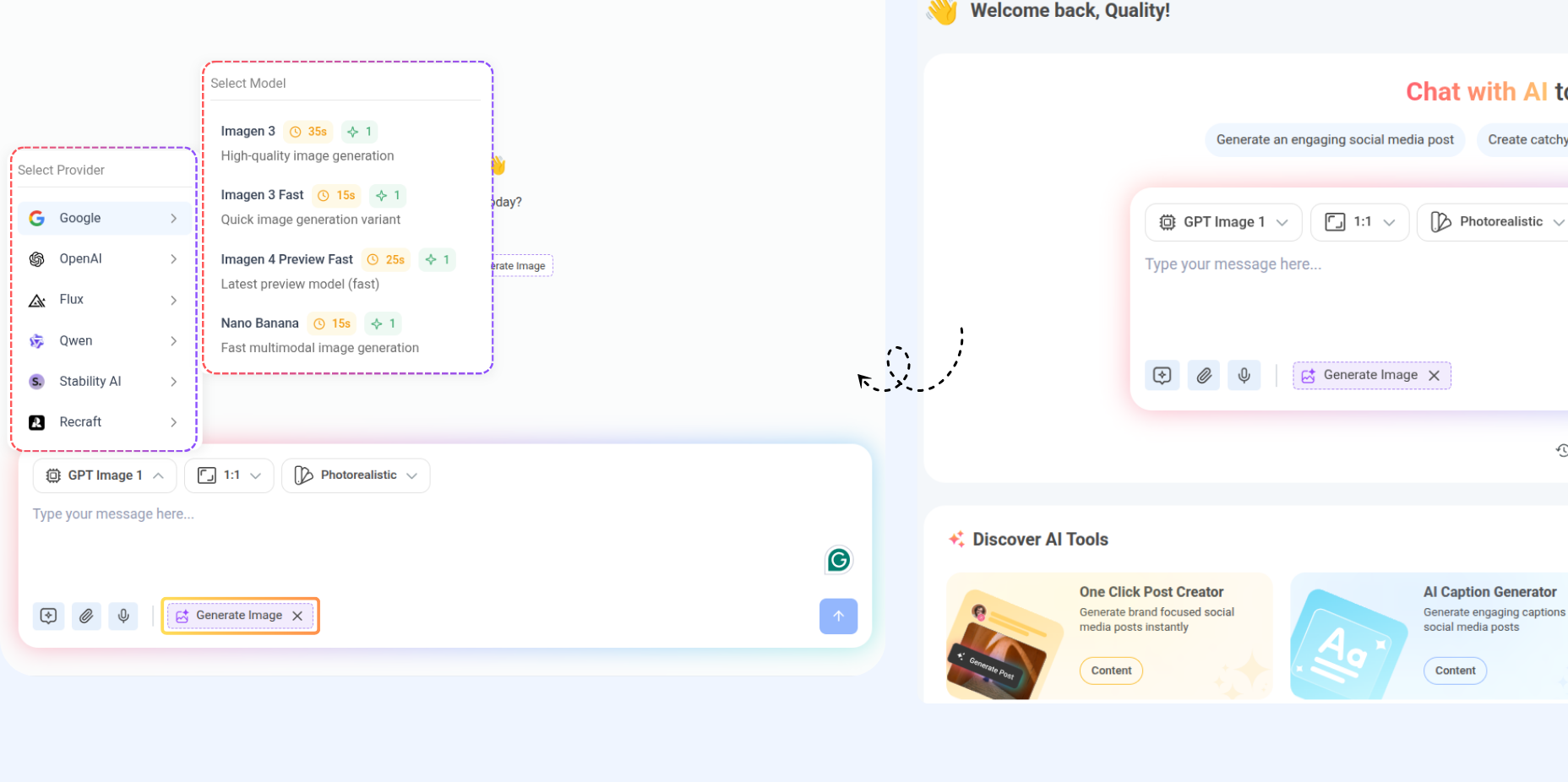Click 'Generate an engaging social media post' suggestion

click(x=1336, y=139)
